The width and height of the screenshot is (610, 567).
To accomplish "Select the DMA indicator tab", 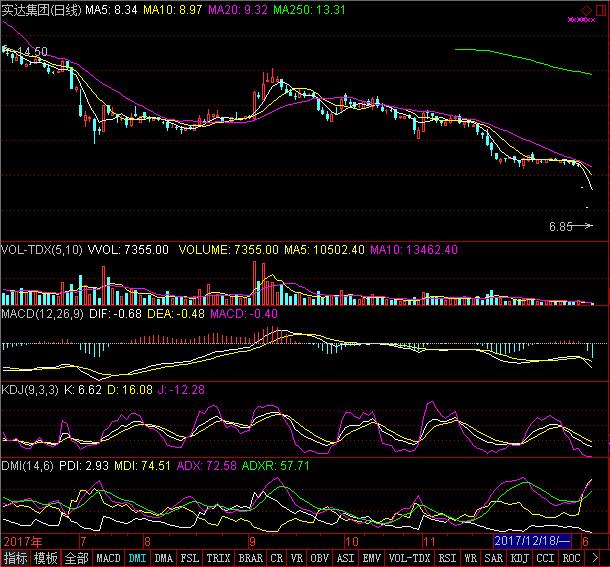I will (163, 558).
